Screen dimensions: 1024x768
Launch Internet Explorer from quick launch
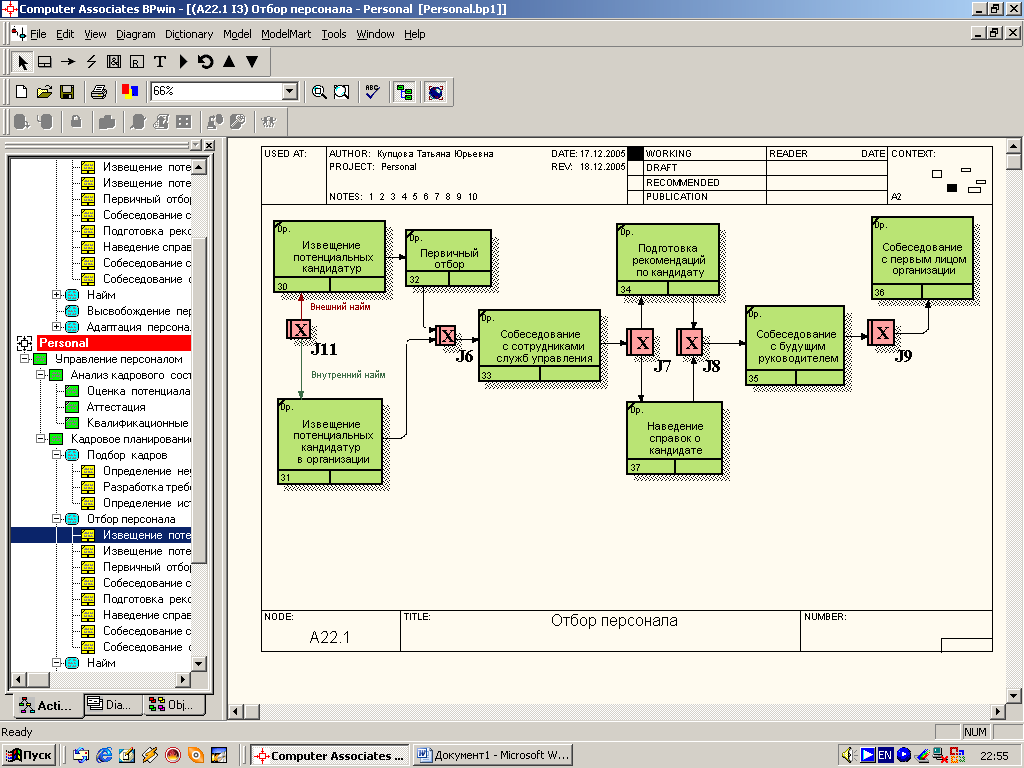104,756
